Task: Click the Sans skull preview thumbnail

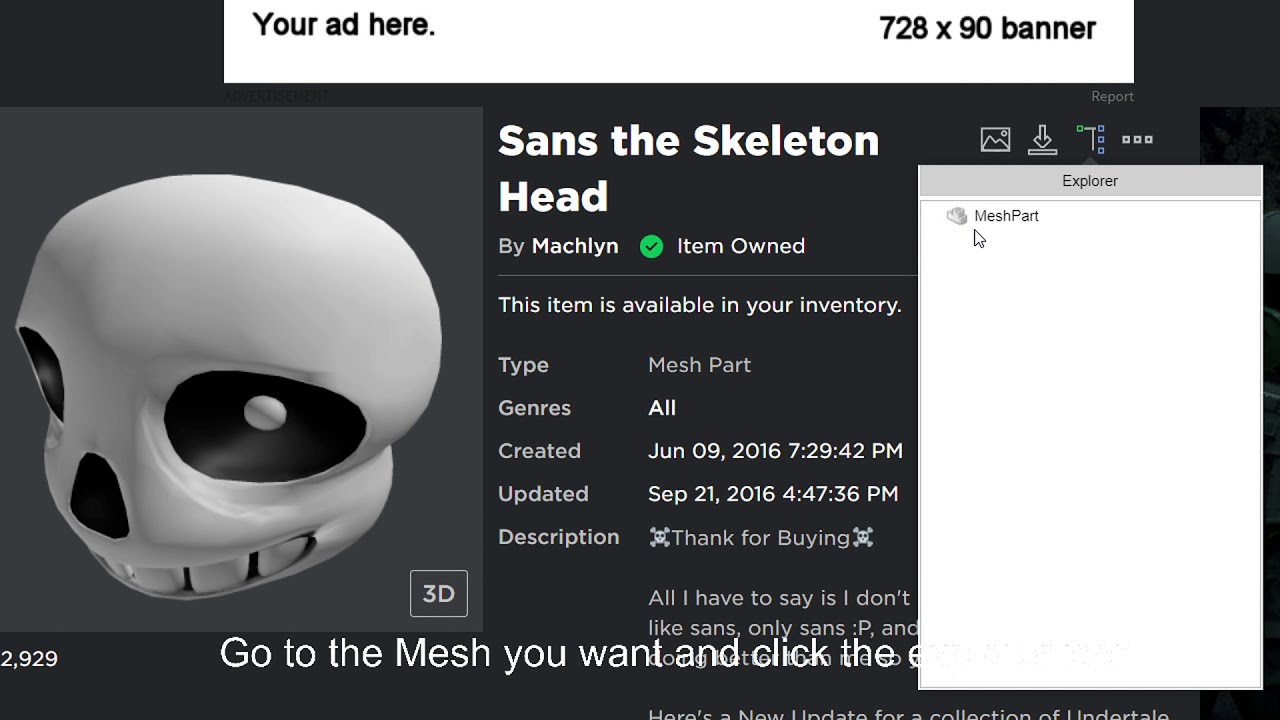Action: (x=230, y=380)
